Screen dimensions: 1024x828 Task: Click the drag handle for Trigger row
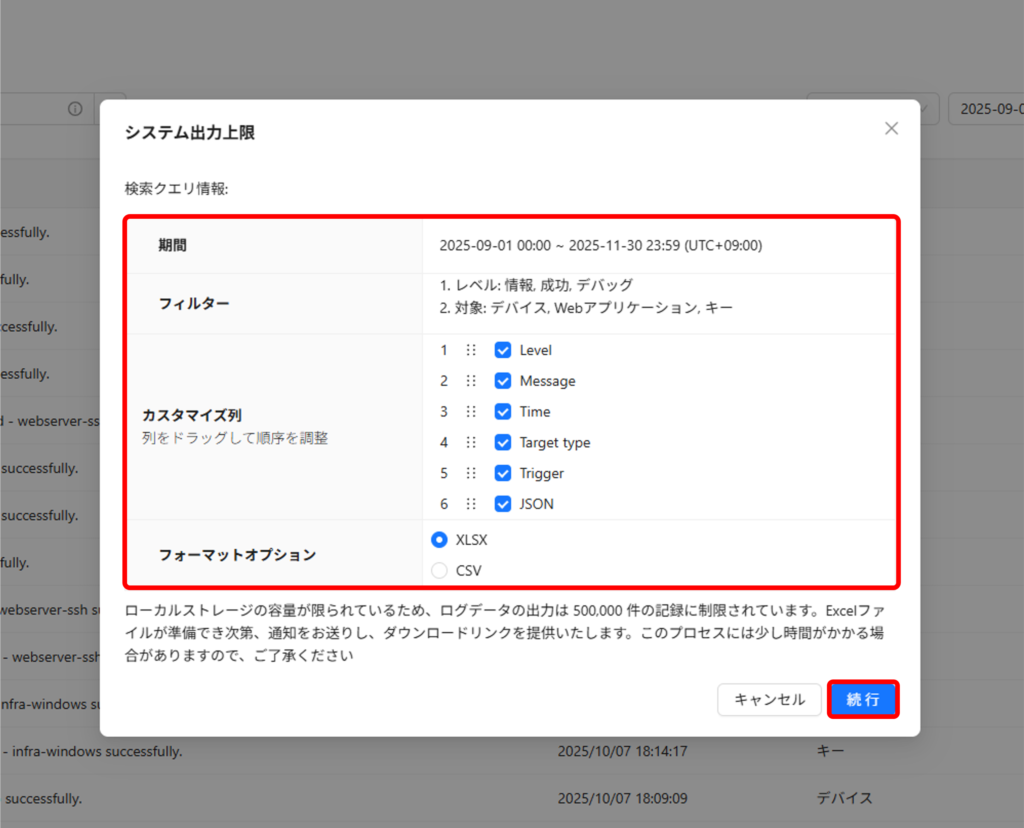pyautogui.click(x=471, y=473)
